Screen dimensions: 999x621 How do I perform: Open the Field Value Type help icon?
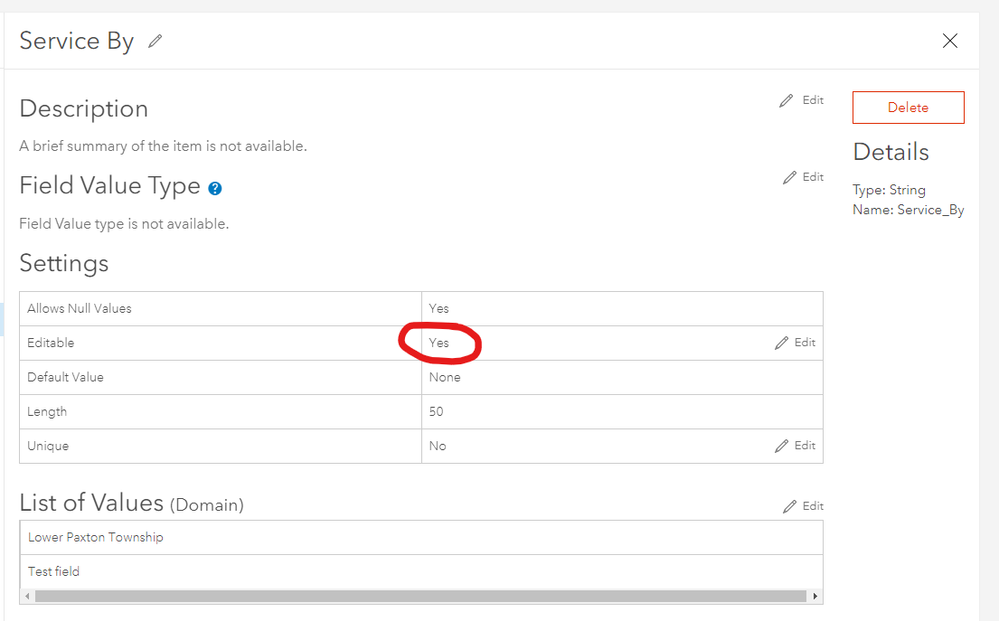(215, 188)
